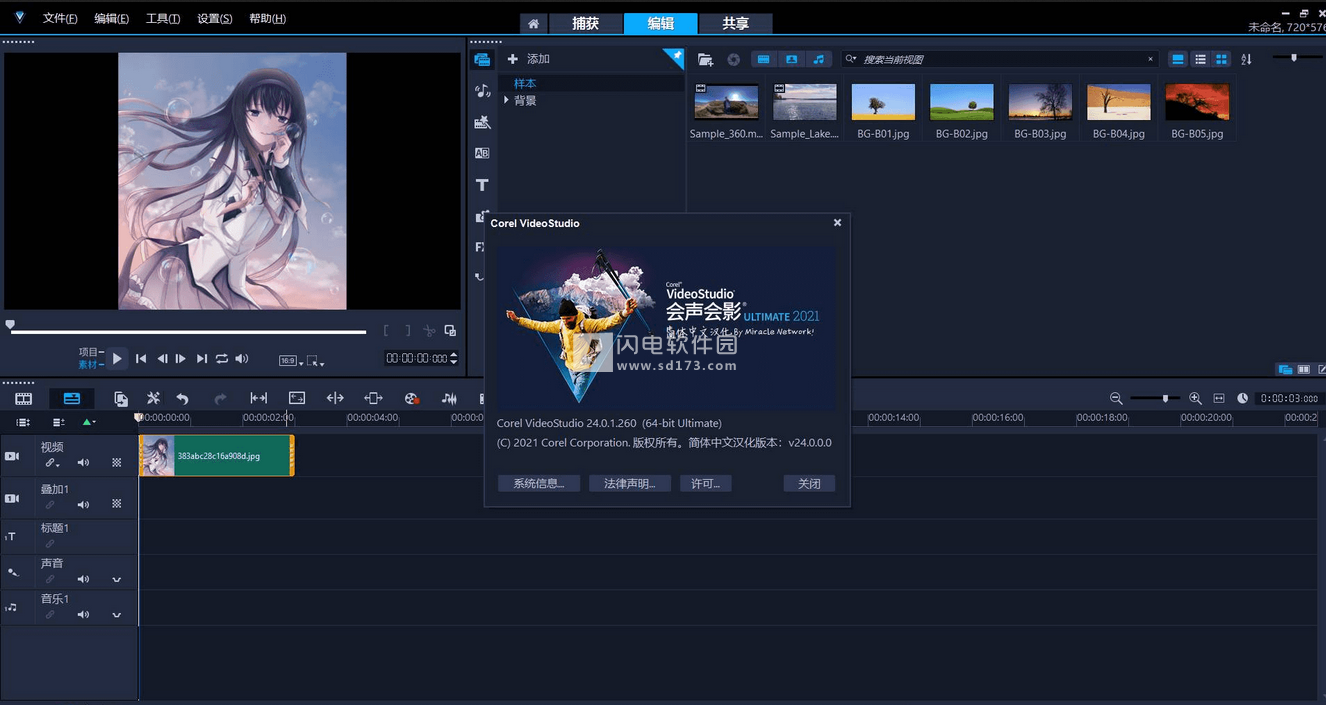Expand the 背景 folder in library tree
The width and height of the screenshot is (1326, 705).
(507, 100)
